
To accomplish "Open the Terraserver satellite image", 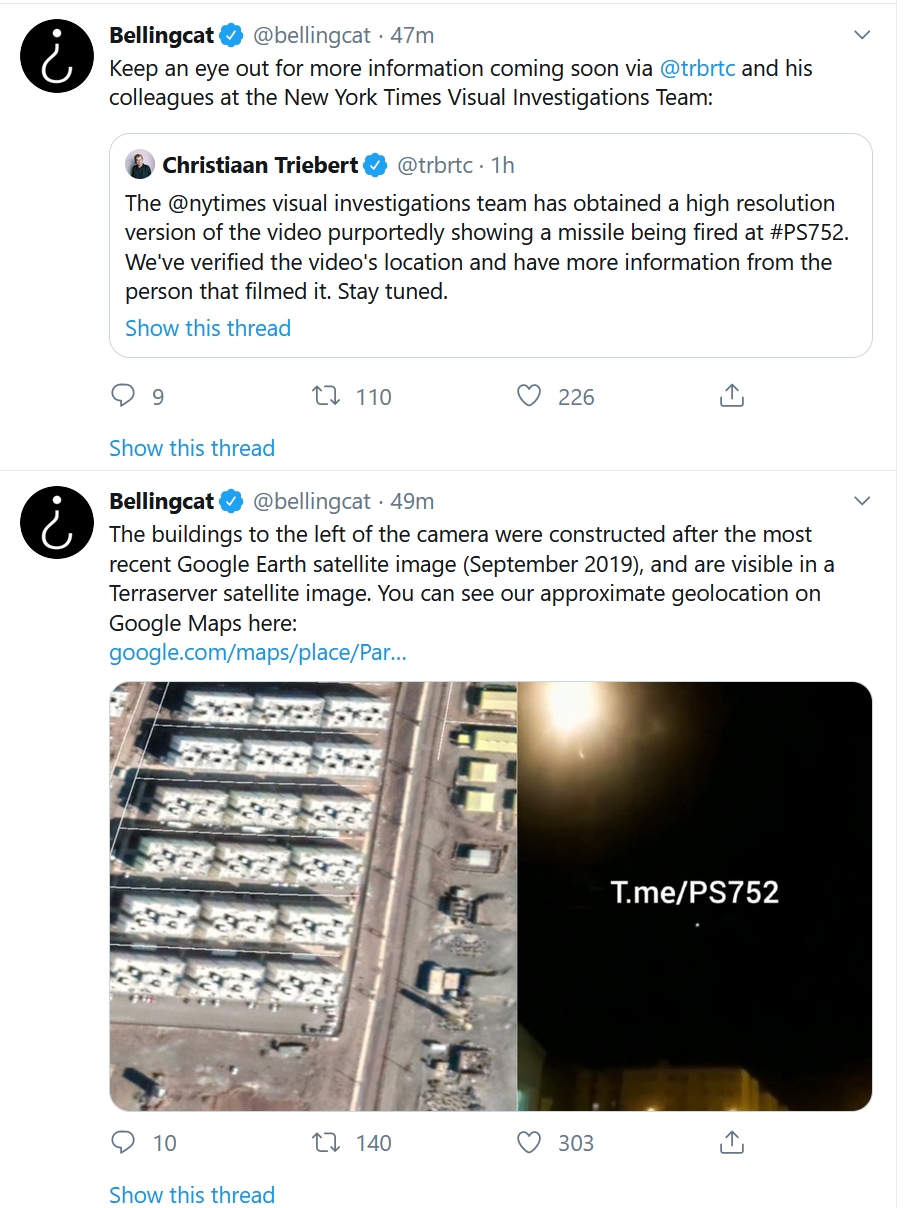I will tap(313, 896).
